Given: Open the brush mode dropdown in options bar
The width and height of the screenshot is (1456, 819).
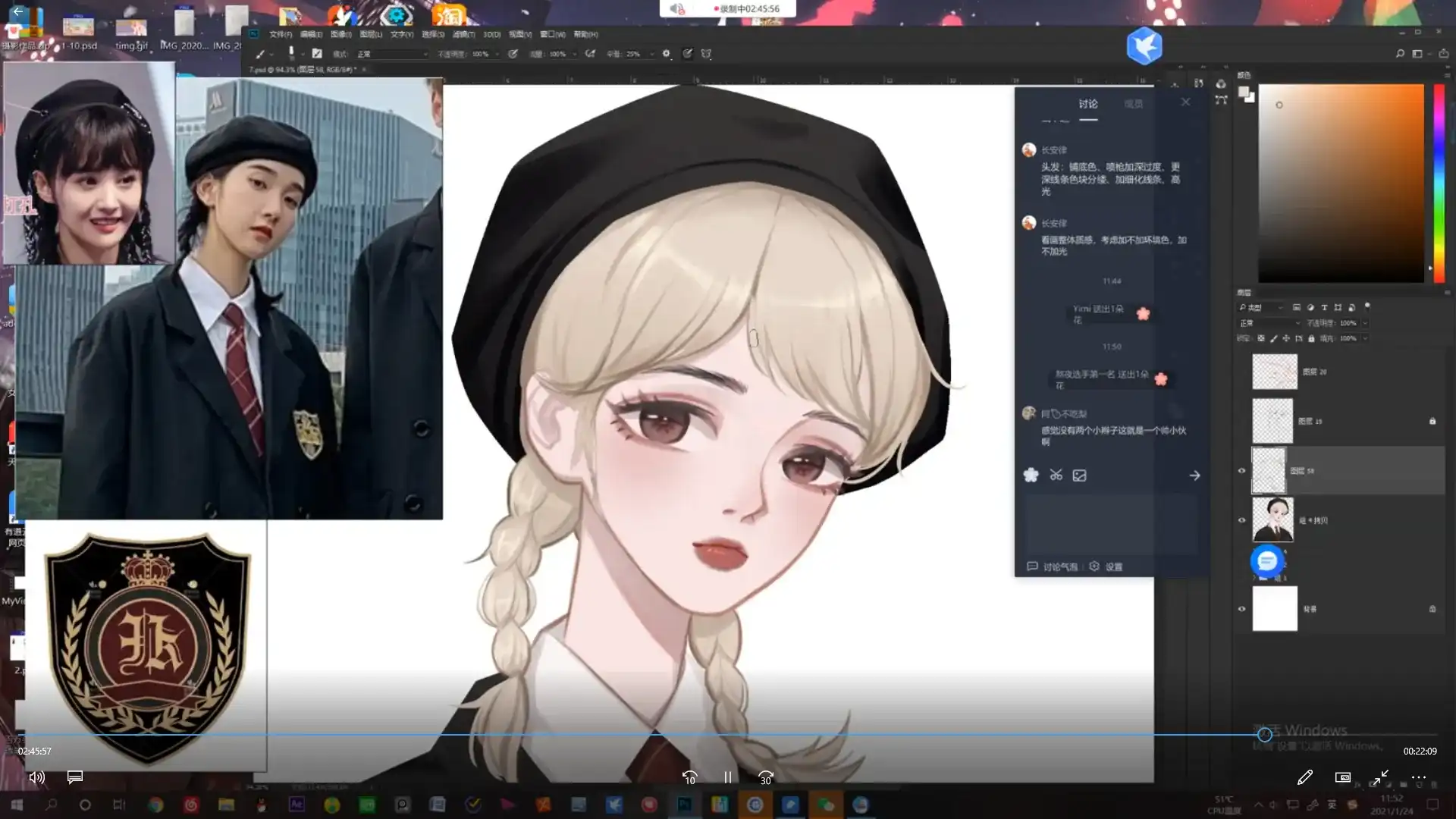Looking at the screenshot, I should [391, 53].
